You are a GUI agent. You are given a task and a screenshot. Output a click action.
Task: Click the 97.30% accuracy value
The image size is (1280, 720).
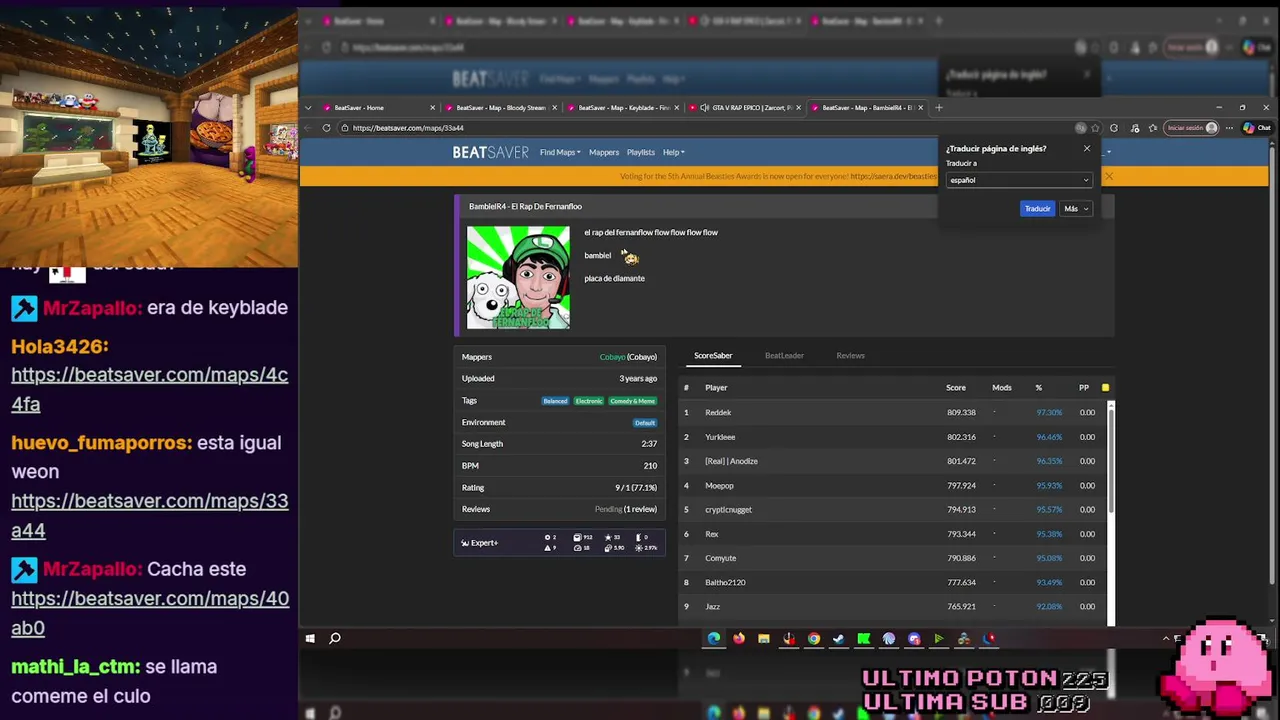point(1049,412)
